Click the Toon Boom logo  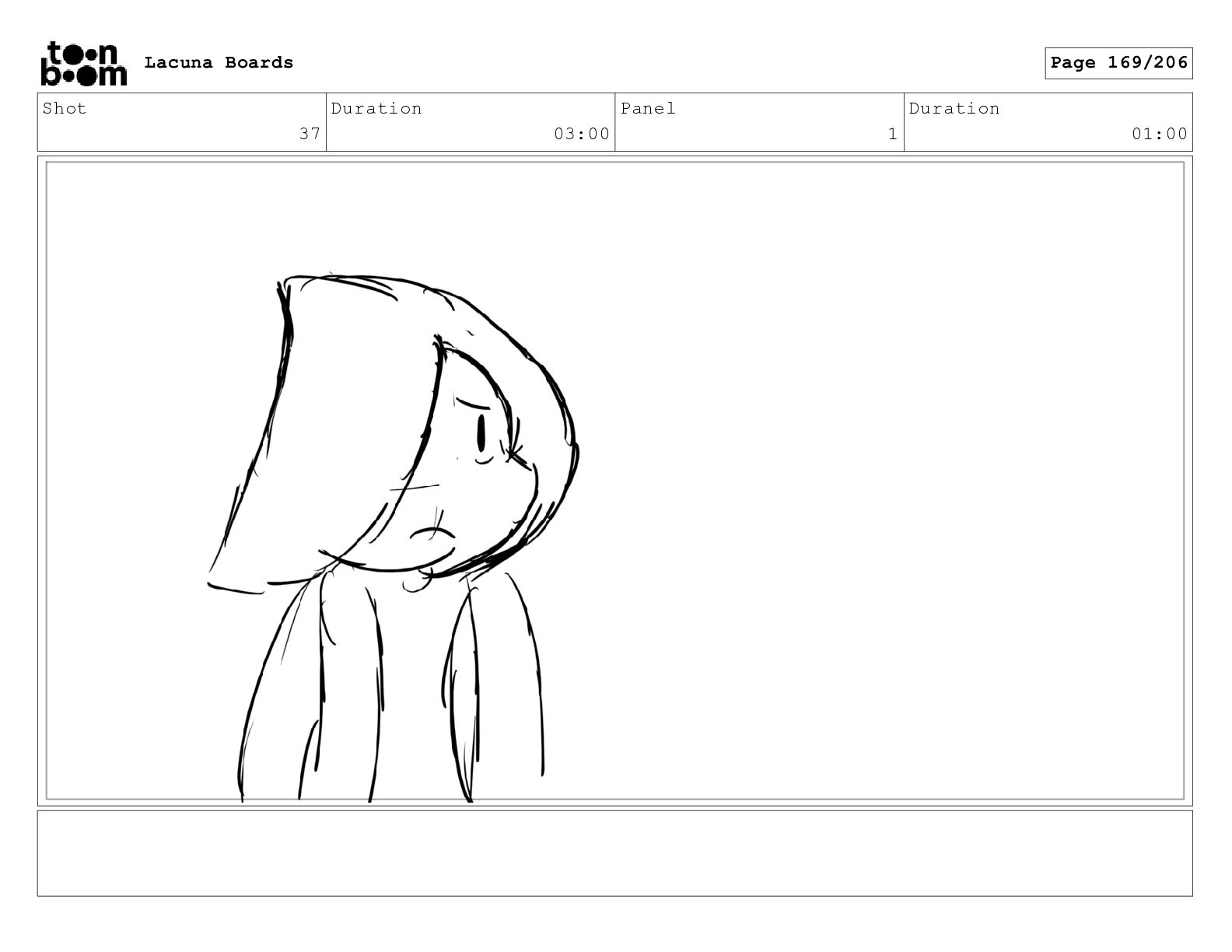[x=83, y=64]
